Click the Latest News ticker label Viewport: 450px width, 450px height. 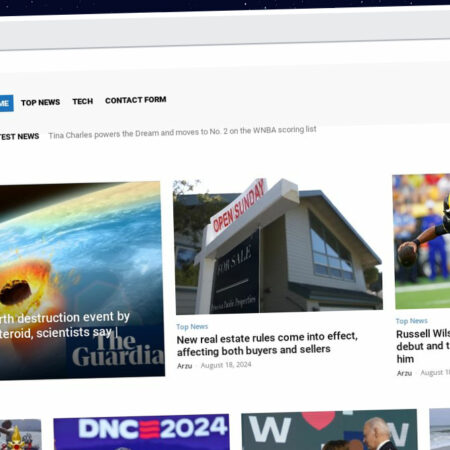click(x=19, y=136)
